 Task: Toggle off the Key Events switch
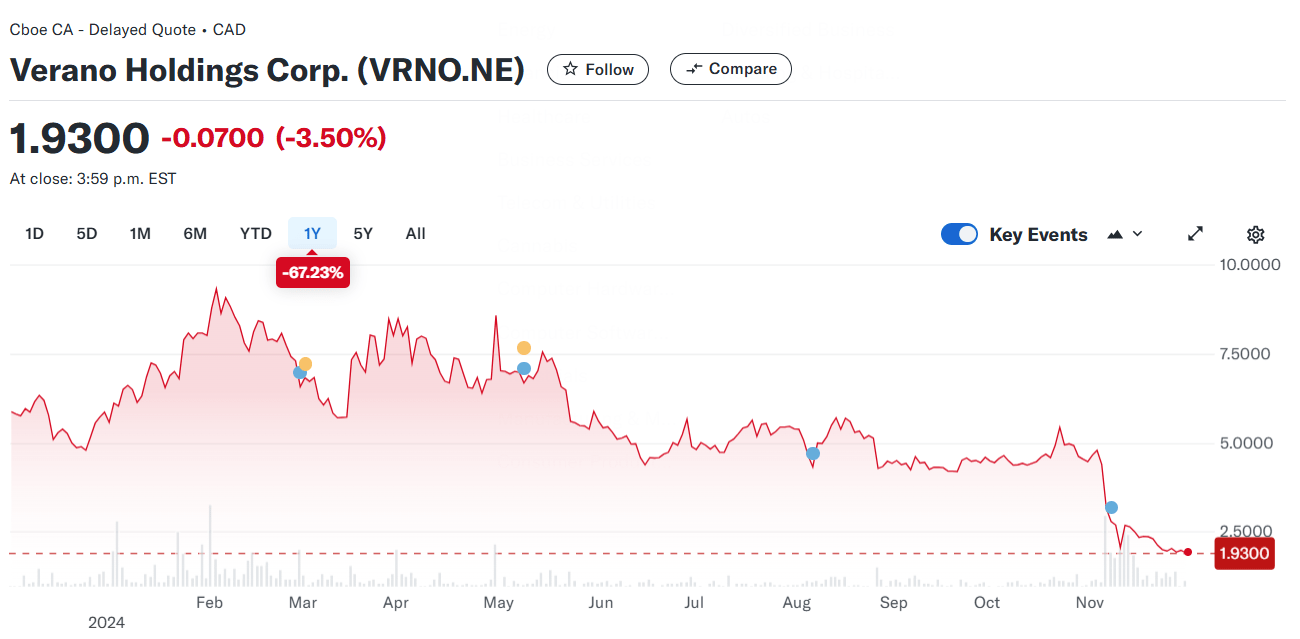coord(959,233)
